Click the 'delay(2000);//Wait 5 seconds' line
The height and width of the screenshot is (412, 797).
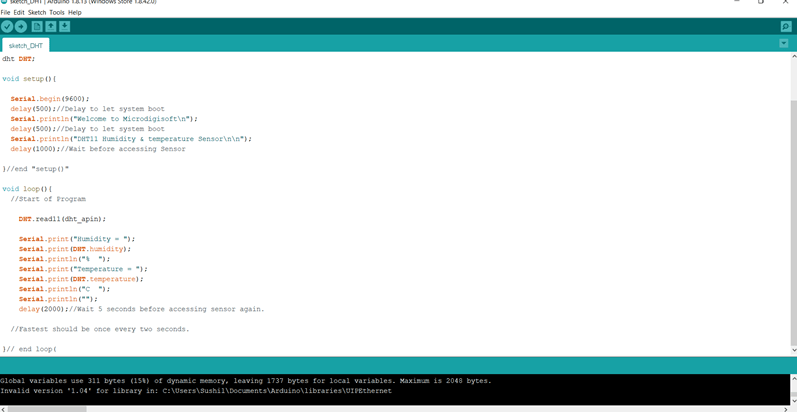(142, 309)
